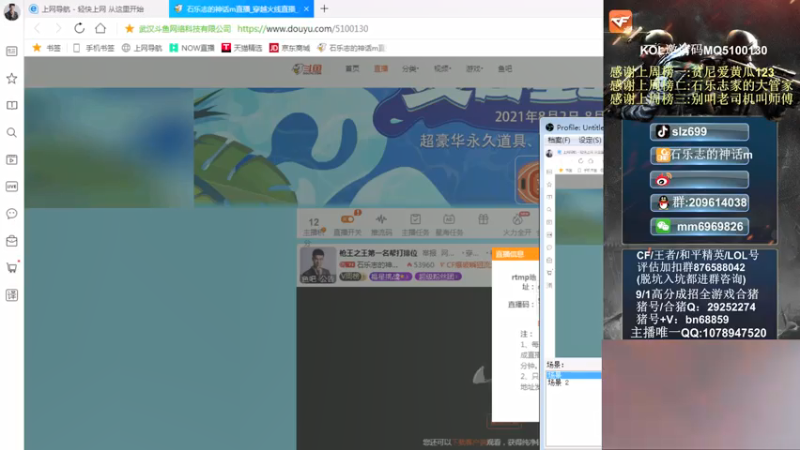
Task: Close the 石乐志的神话m直播 tab
Action: [x=306, y=9]
